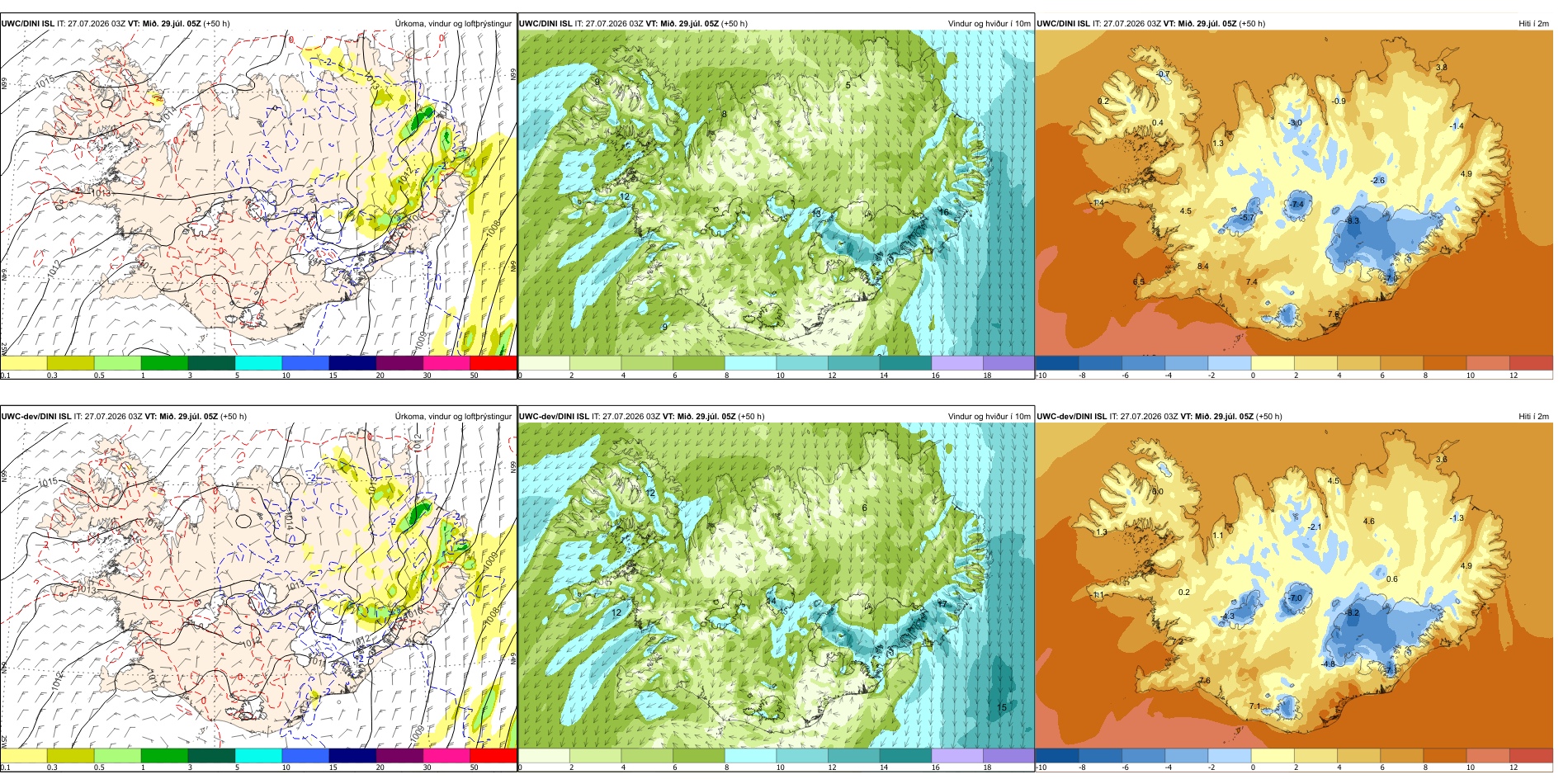1568x784 pixels.
Task: Select bright green swatch in top precipitation legend
Action: pos(164,363)
